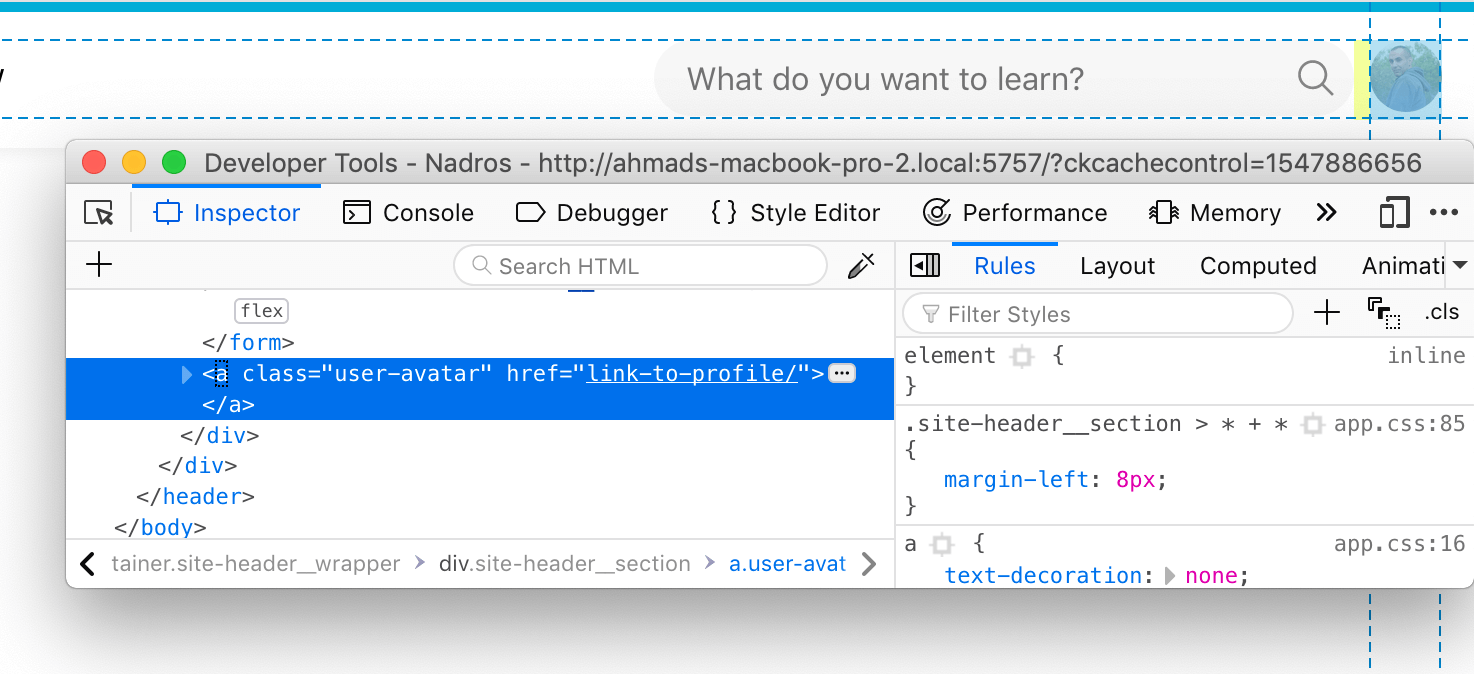
Task: Add a new CSS rule with plus icon
Action: click(x=1326, y=313)
